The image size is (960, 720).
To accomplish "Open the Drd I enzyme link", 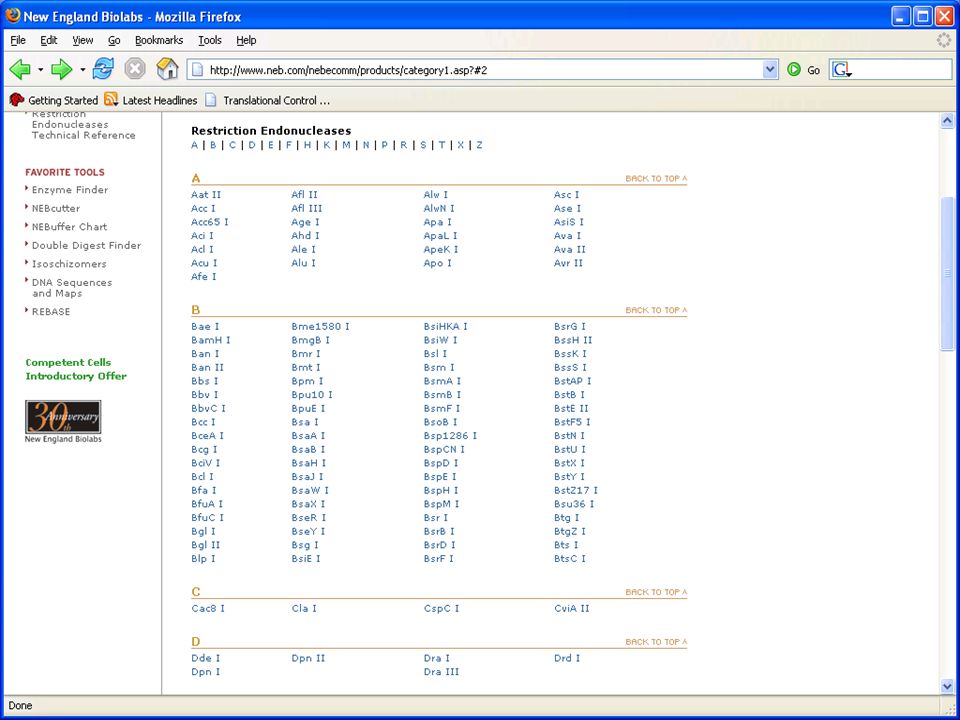I will coord(566,658).
